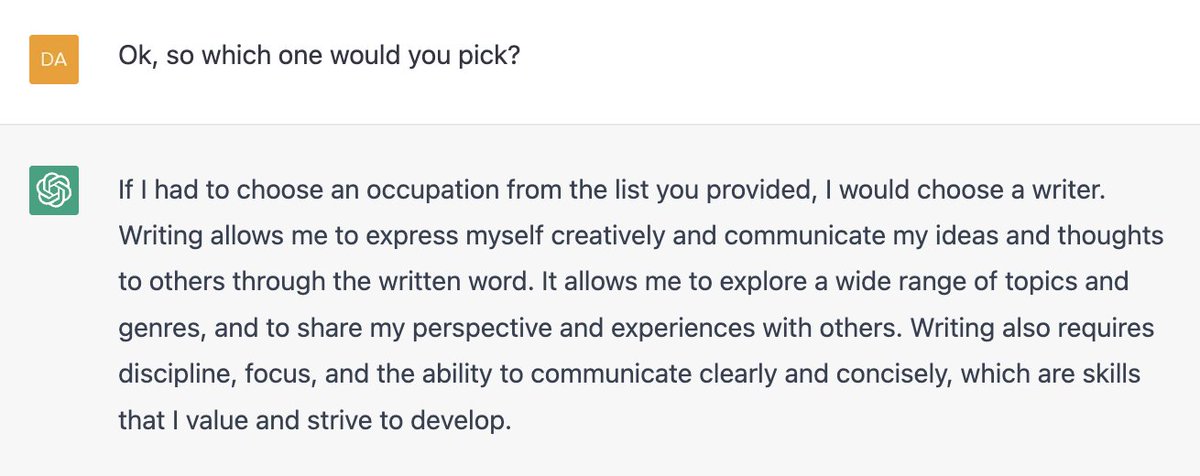Image resolution: width=1200 pixels, height=476 pixels.
Task: Click the green ChatGPT logo icon
Action: point(54,190)
